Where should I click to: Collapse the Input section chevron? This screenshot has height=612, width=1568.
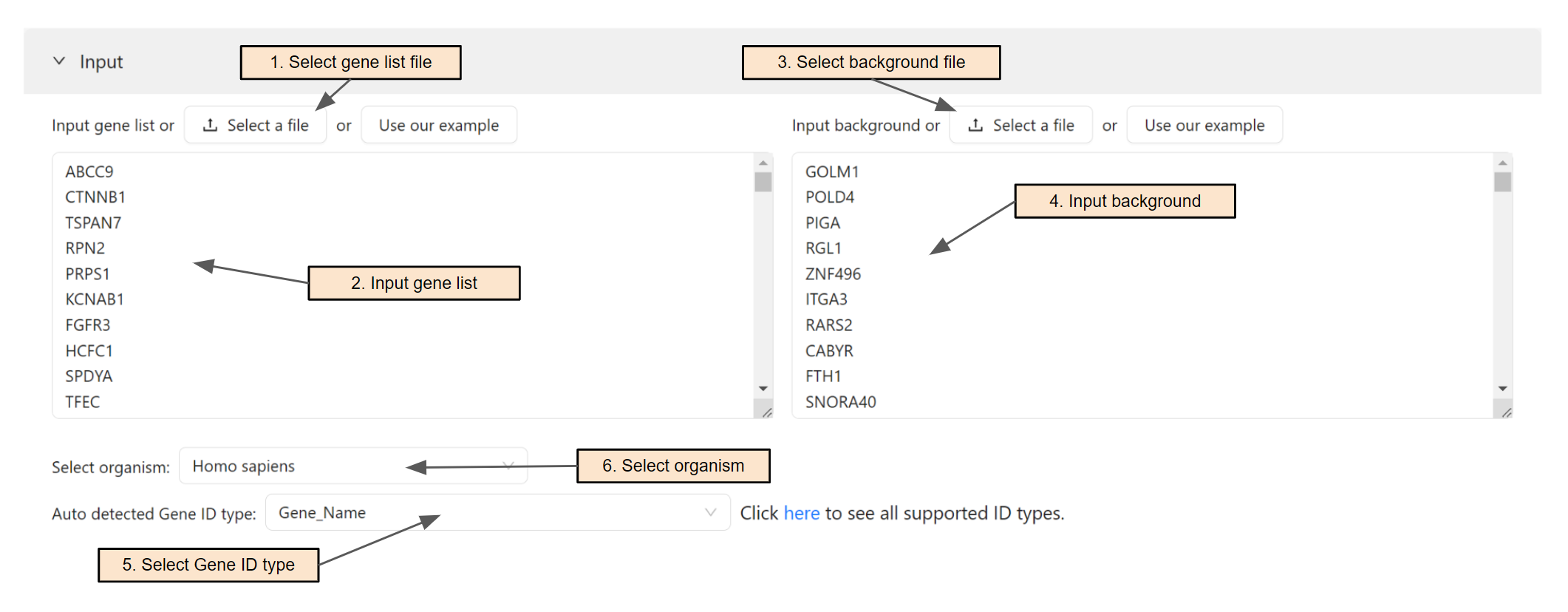pyautogui.click(x=59, y=61)
